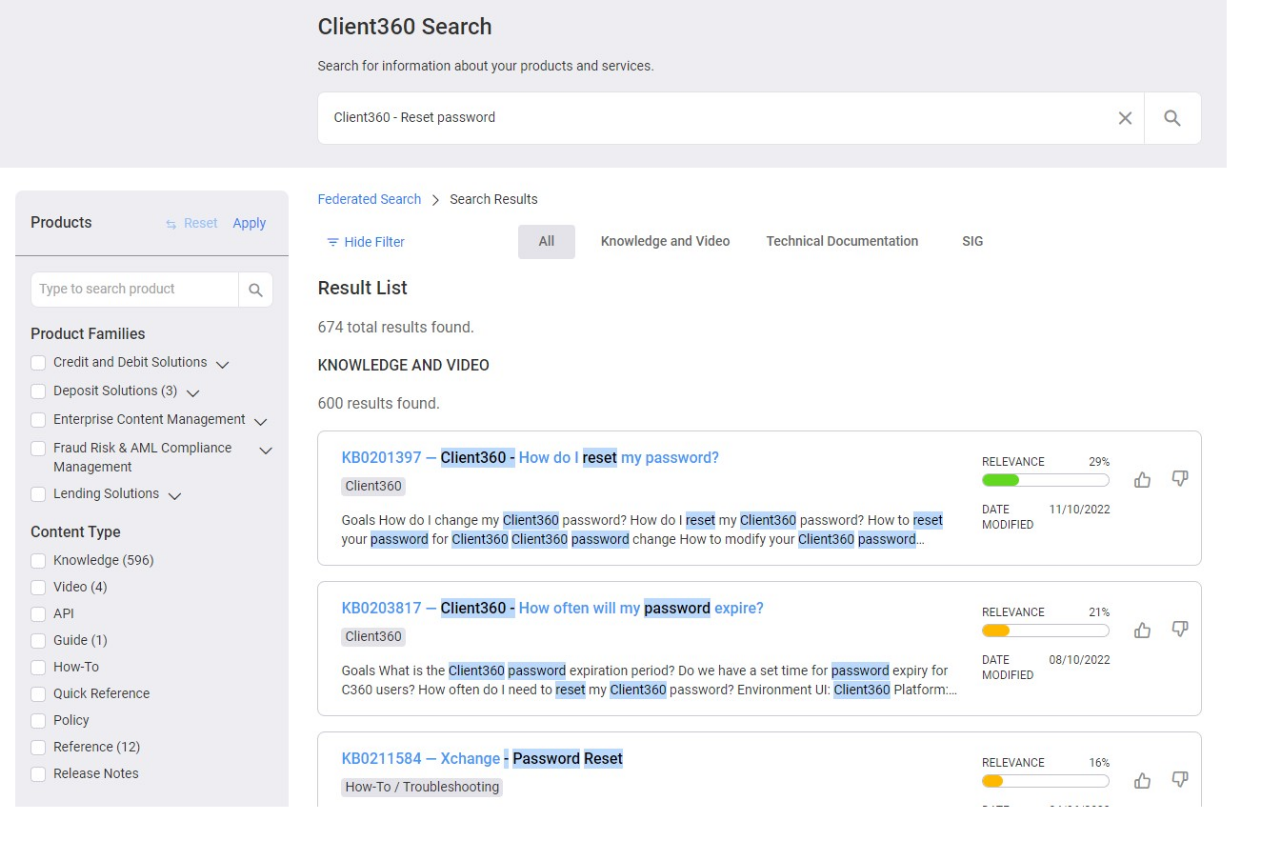Screen dimensions: 1288x847
Task: Enable the Knowledge (596) content filter
Action: [38, 560]
